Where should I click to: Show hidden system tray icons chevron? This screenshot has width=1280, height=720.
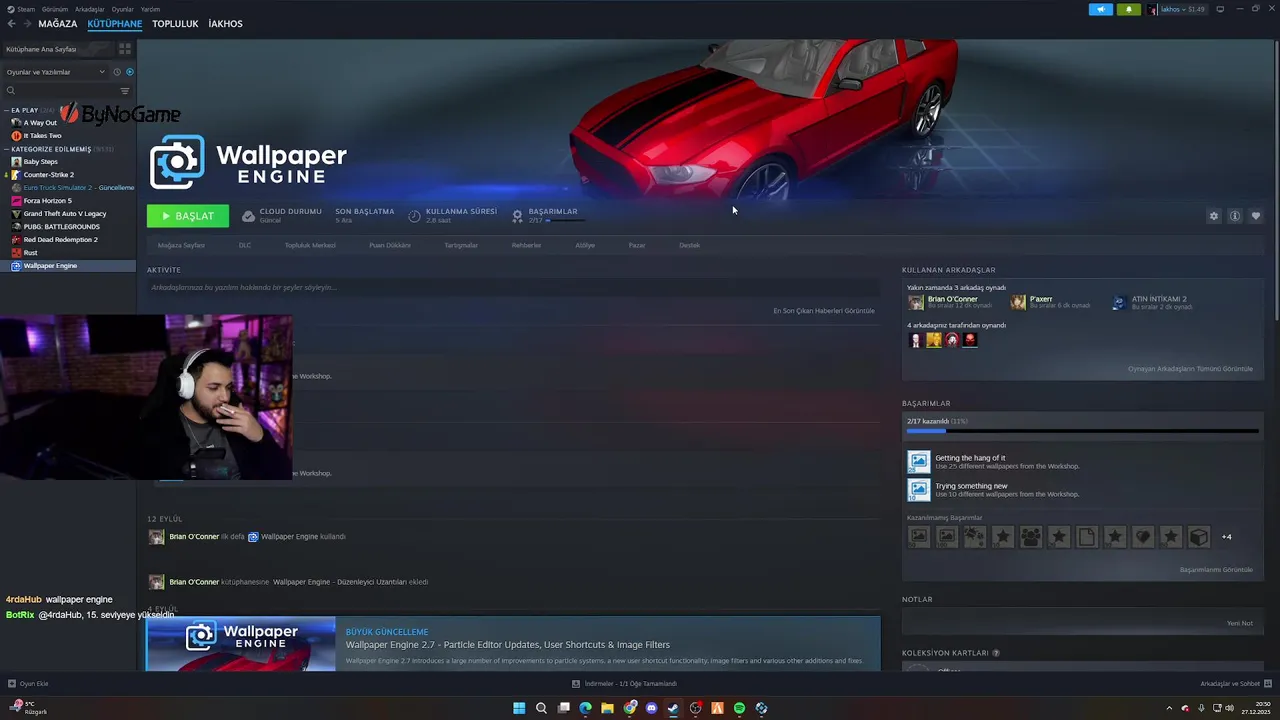tap(1169, 708)
